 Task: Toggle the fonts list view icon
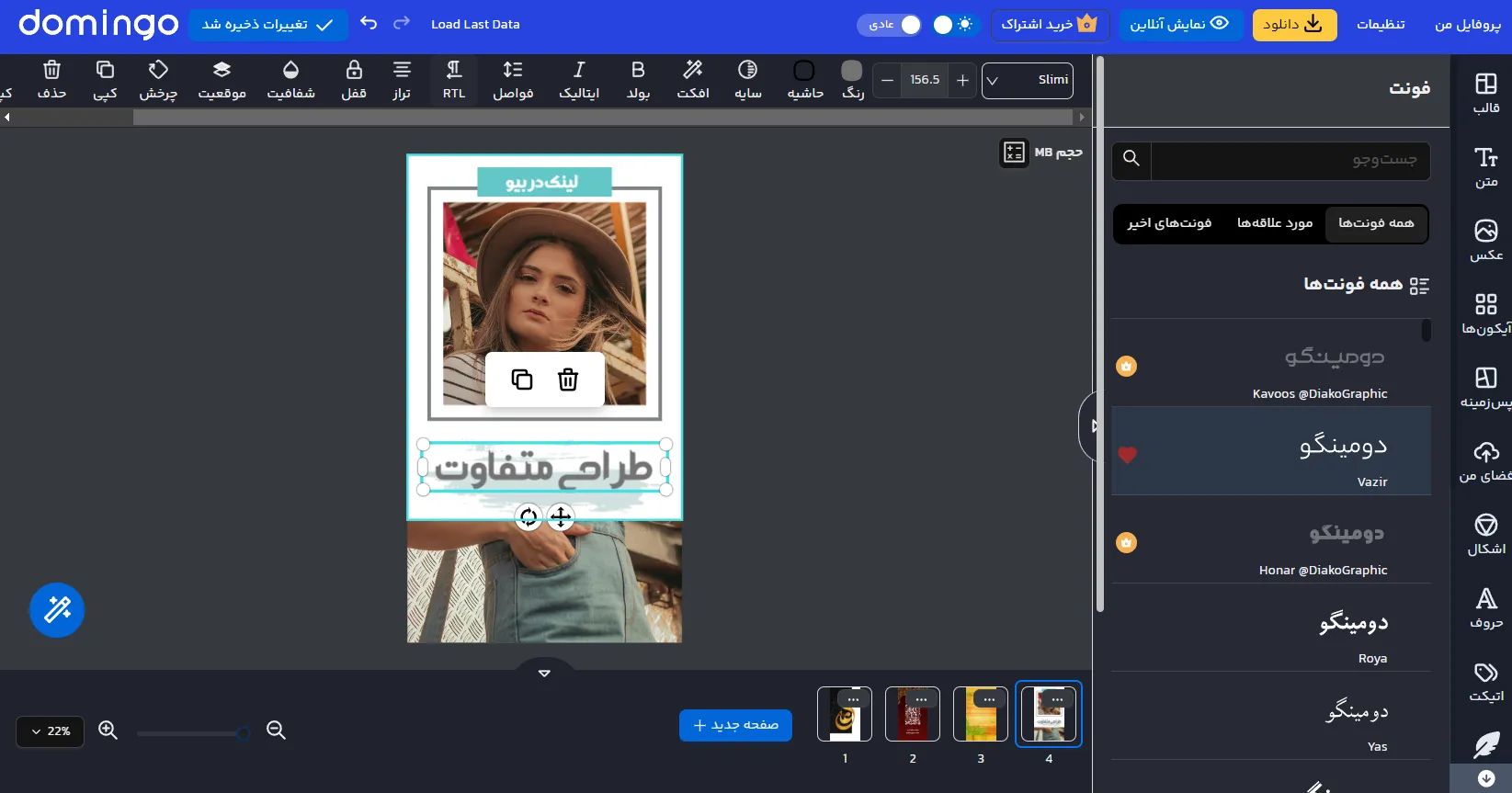pos(1419,286)
